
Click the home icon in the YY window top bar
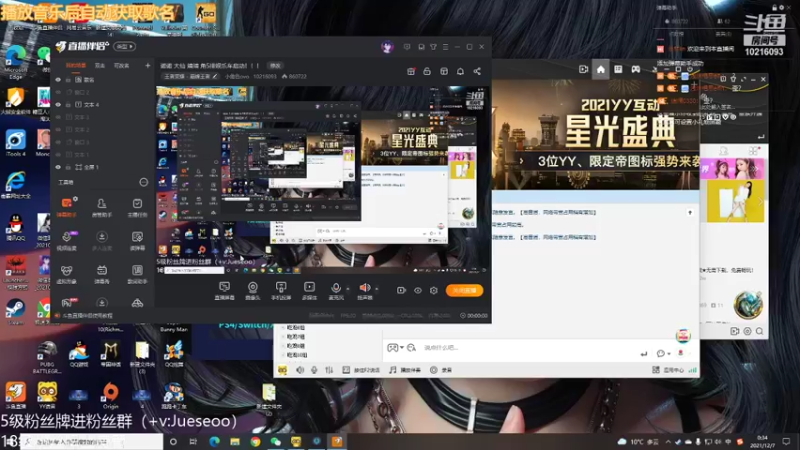coord(601,69)
